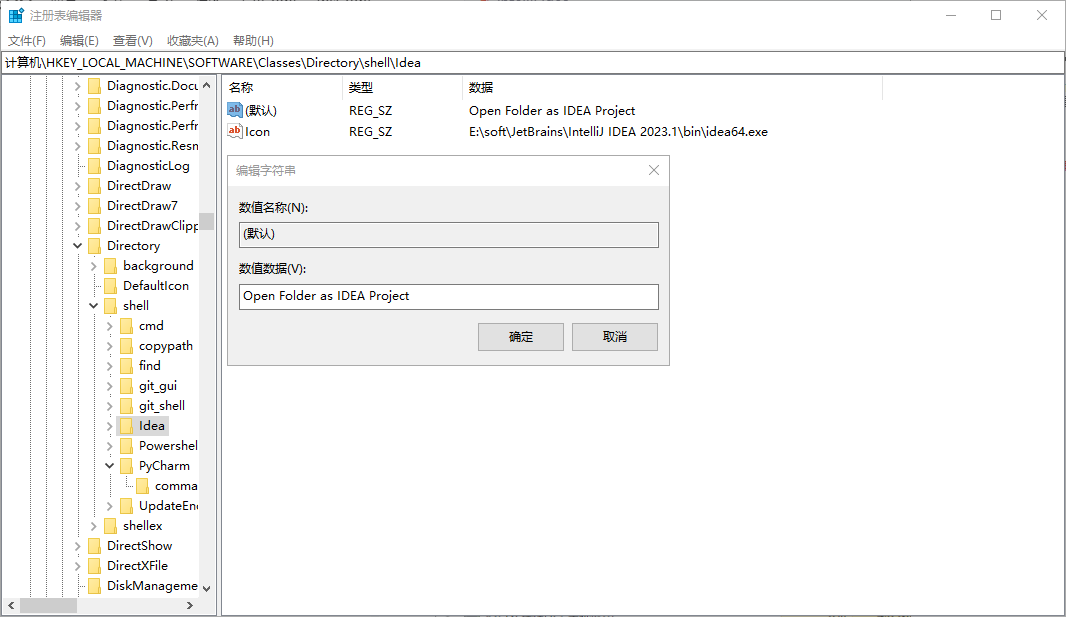Collapse the PyCharm key node

click(110, 466)
